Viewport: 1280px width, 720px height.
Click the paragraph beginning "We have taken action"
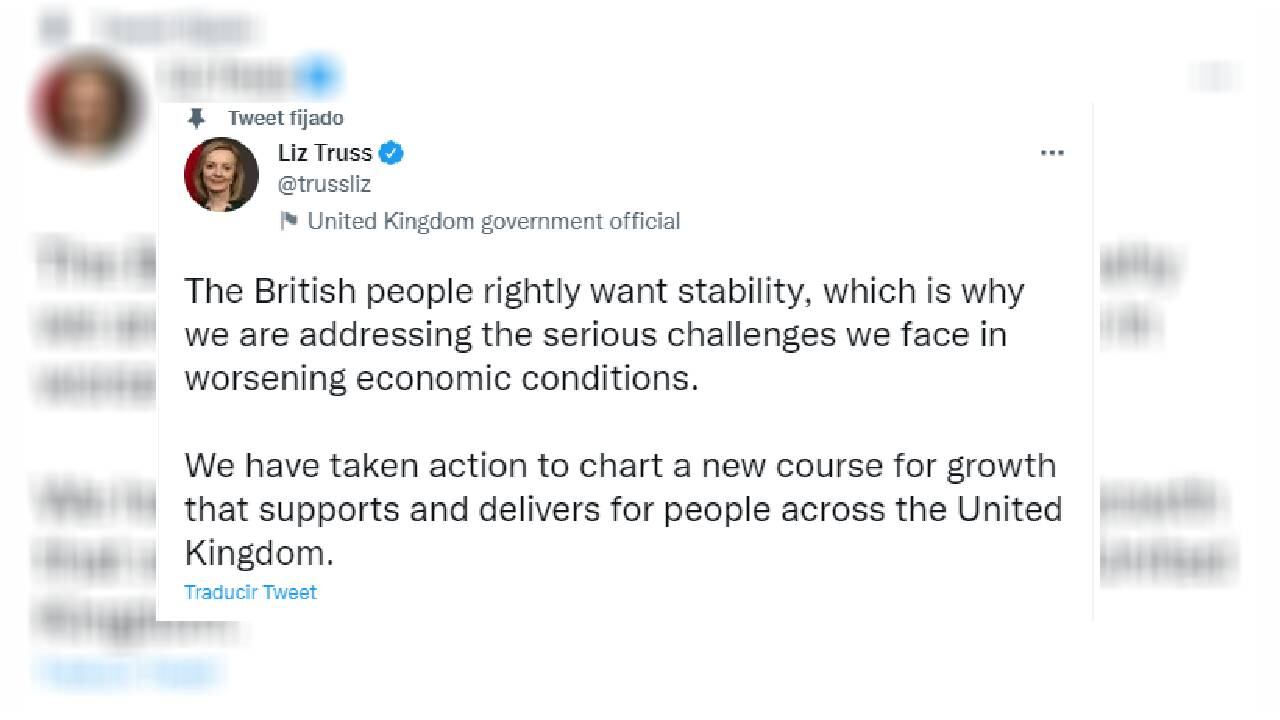[x=620, y=508]
